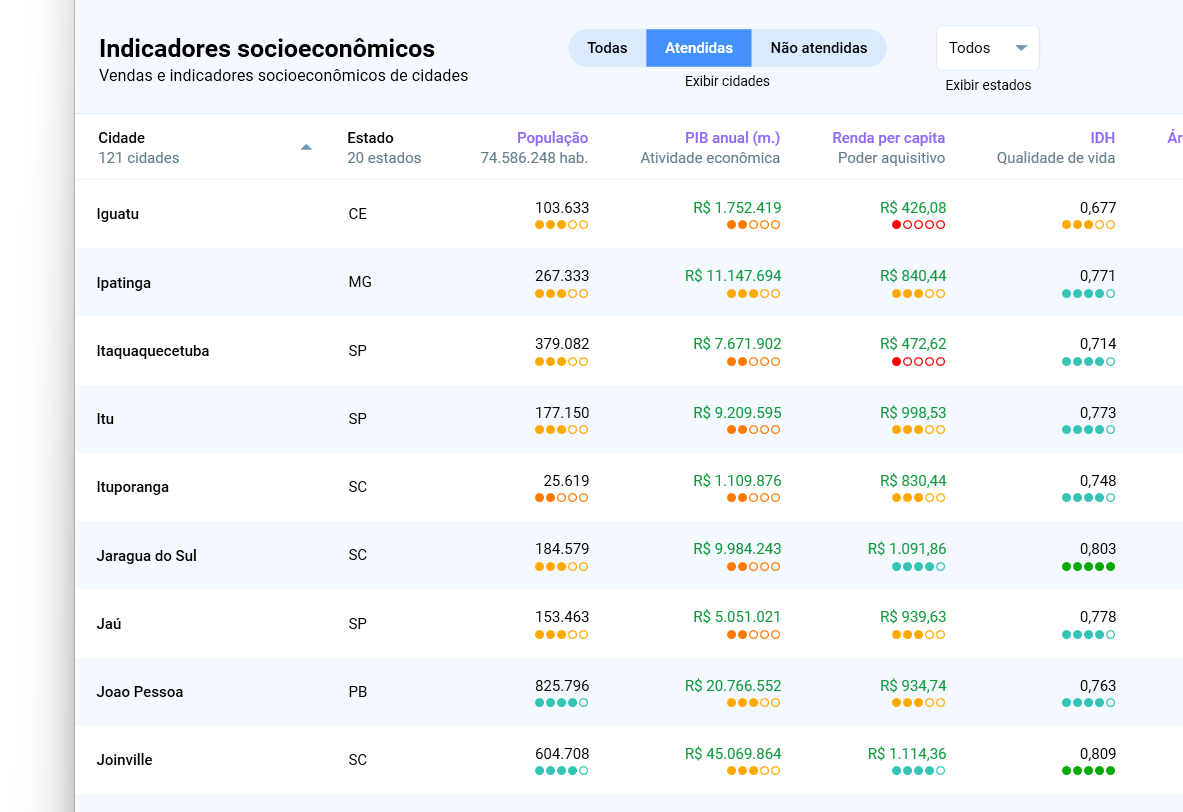This screenshot has width=1183, height=812.
Task: Click Jaú income value R$ 939,63
Action: (913, 617)
